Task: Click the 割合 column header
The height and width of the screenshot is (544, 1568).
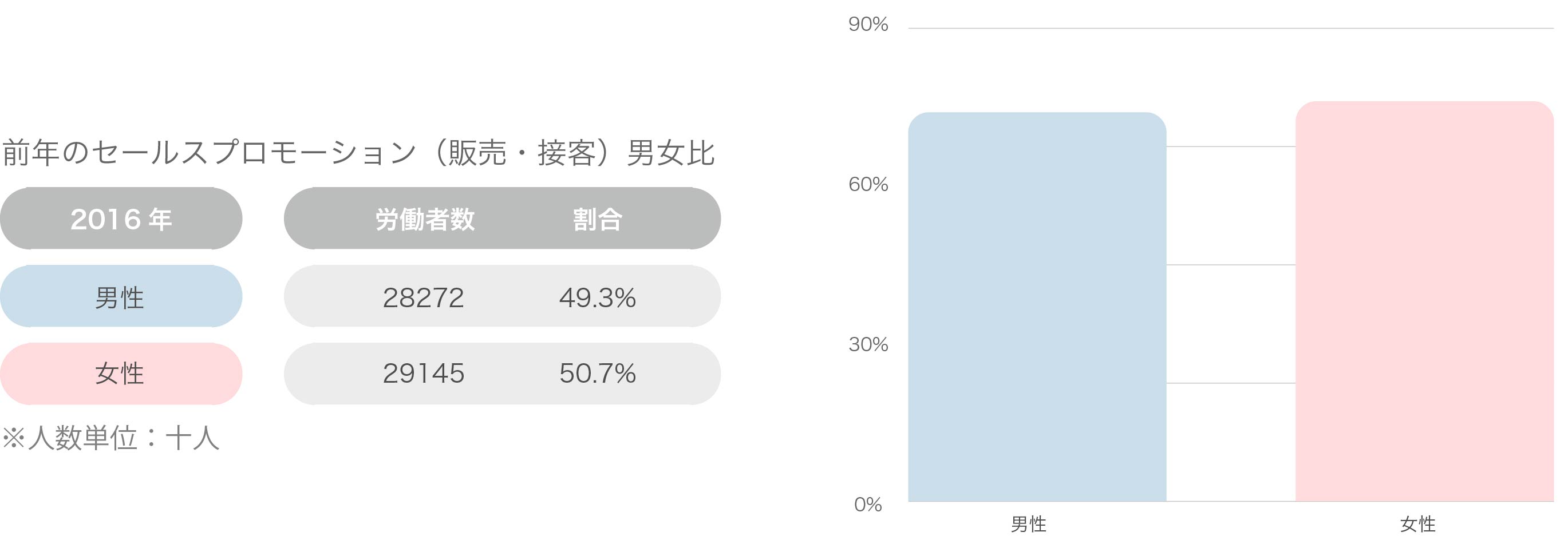Action: (597, 219)
